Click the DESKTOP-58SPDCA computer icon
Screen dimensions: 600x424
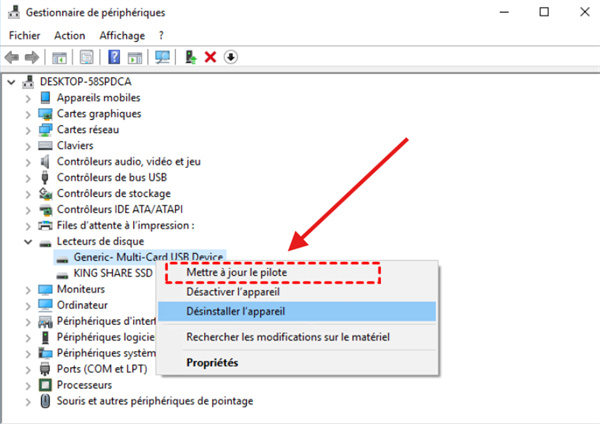[28, 82]
